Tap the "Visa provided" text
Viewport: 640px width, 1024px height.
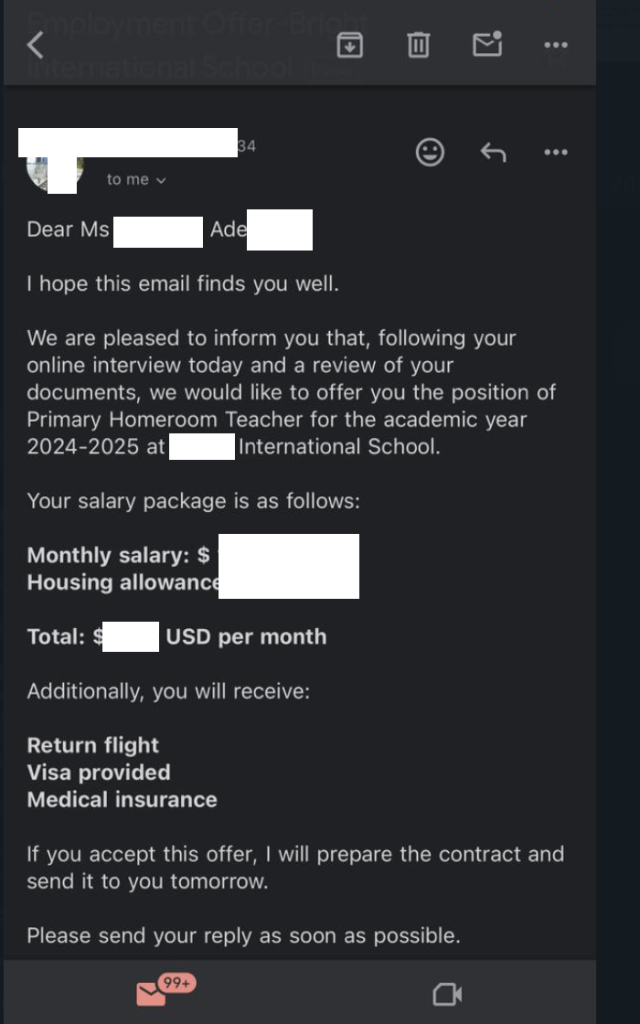pos(99,772)
